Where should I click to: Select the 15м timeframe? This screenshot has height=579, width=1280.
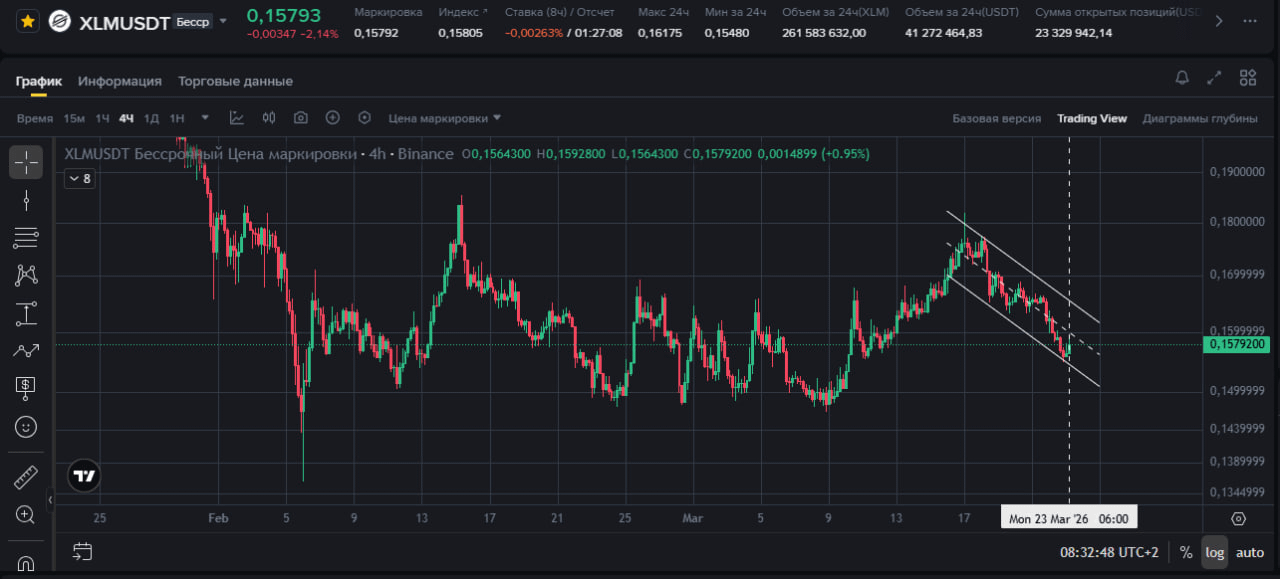74,118
